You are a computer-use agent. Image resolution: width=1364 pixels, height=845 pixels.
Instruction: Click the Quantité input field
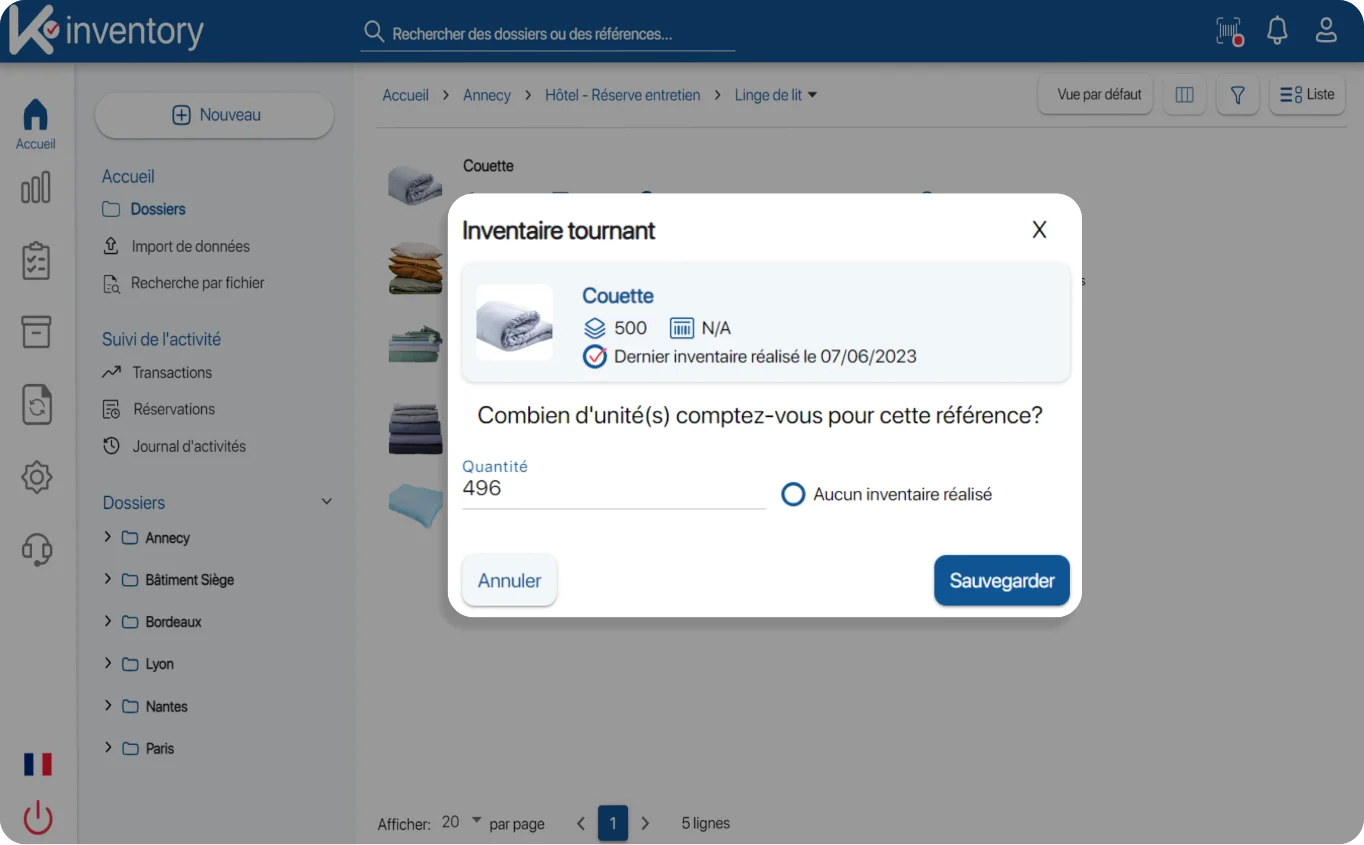click(613, 489)
